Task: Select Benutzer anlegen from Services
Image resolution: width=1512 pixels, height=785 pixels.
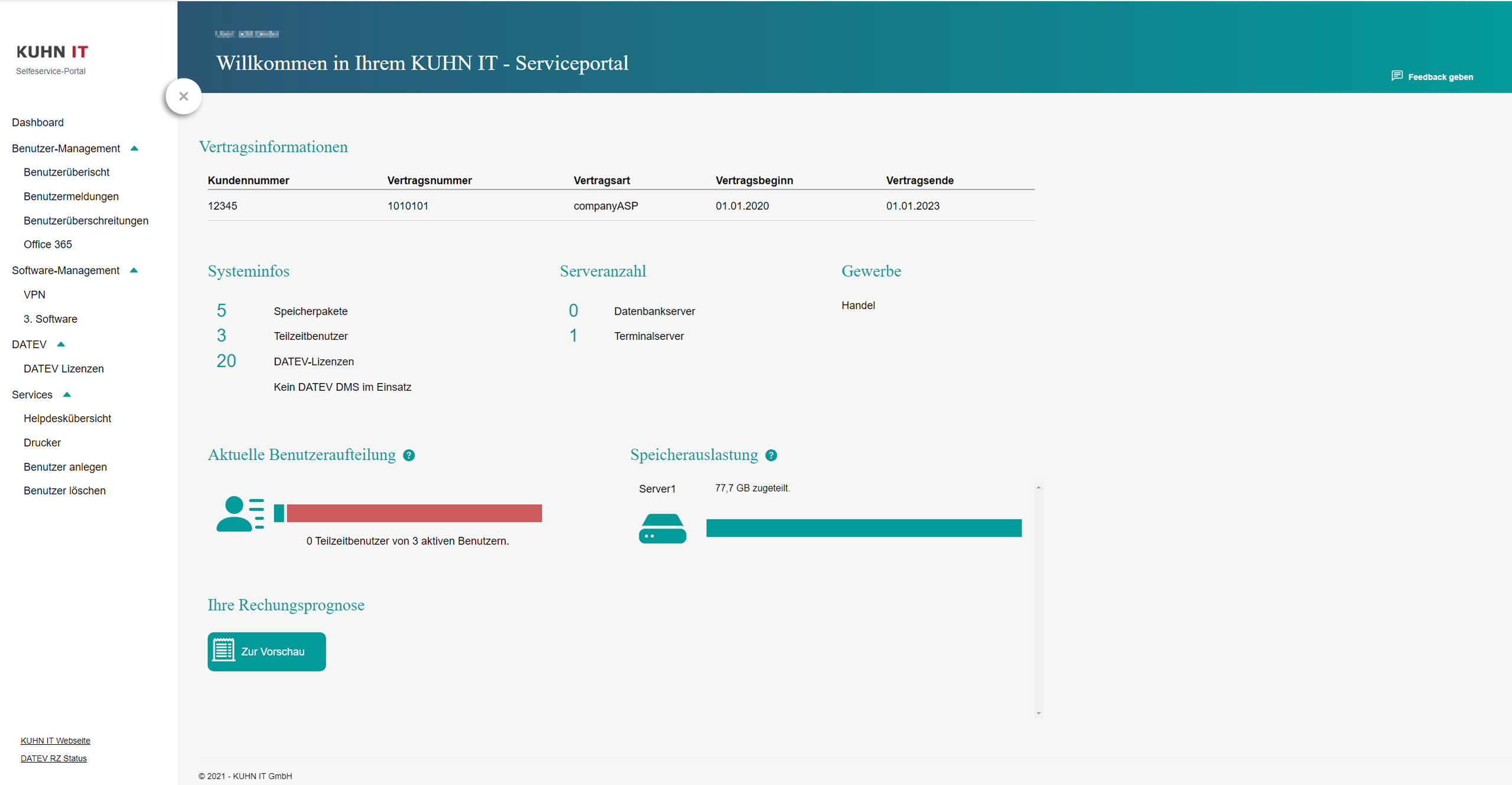Action: pos(65,466)
